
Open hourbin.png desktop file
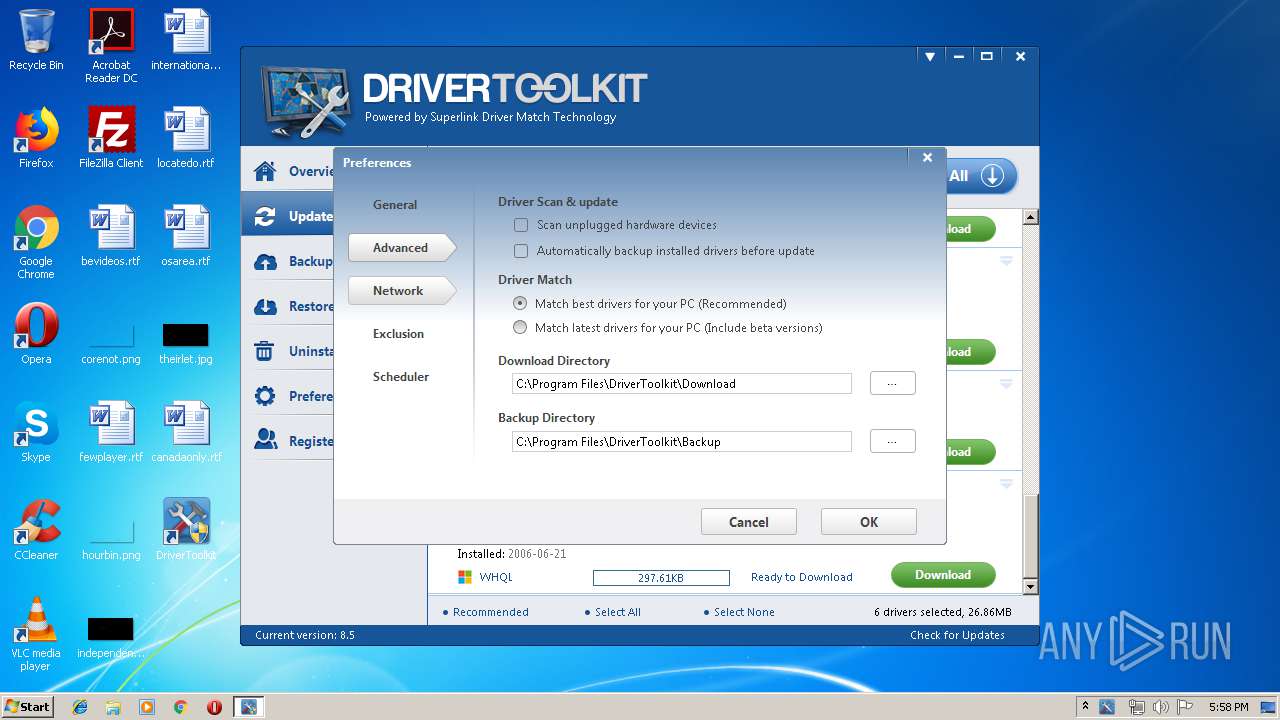point(111,538)
